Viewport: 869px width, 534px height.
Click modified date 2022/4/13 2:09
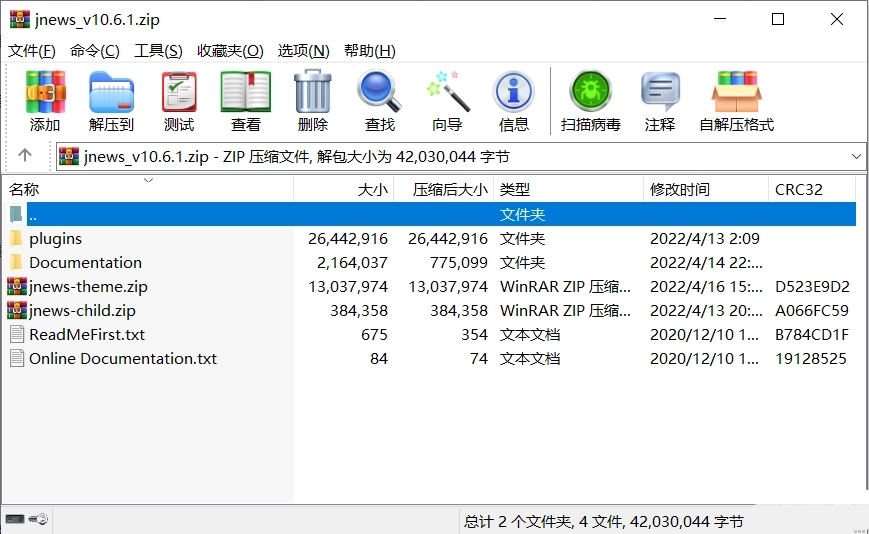[704, 239]
